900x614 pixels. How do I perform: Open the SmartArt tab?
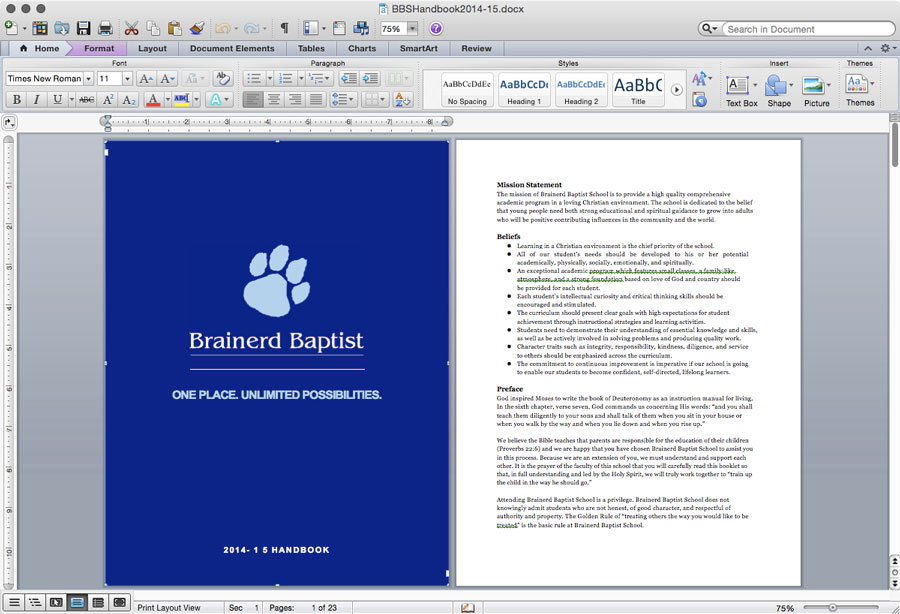click(418, 49)
